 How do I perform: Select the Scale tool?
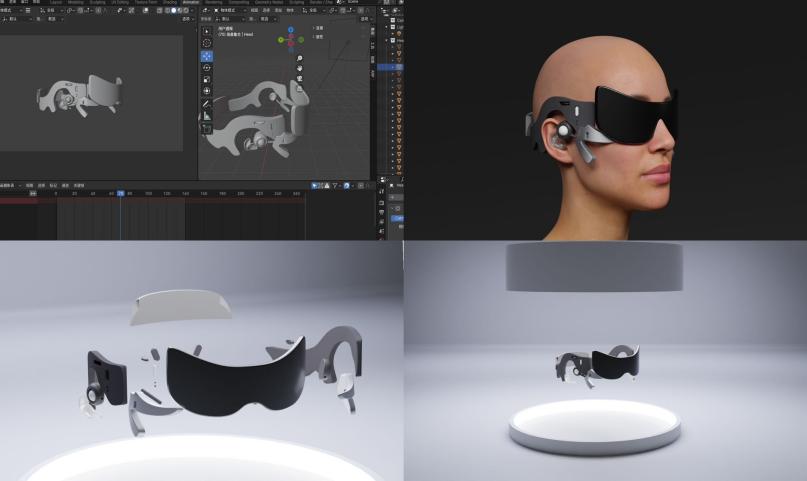(x=207, y=79)
